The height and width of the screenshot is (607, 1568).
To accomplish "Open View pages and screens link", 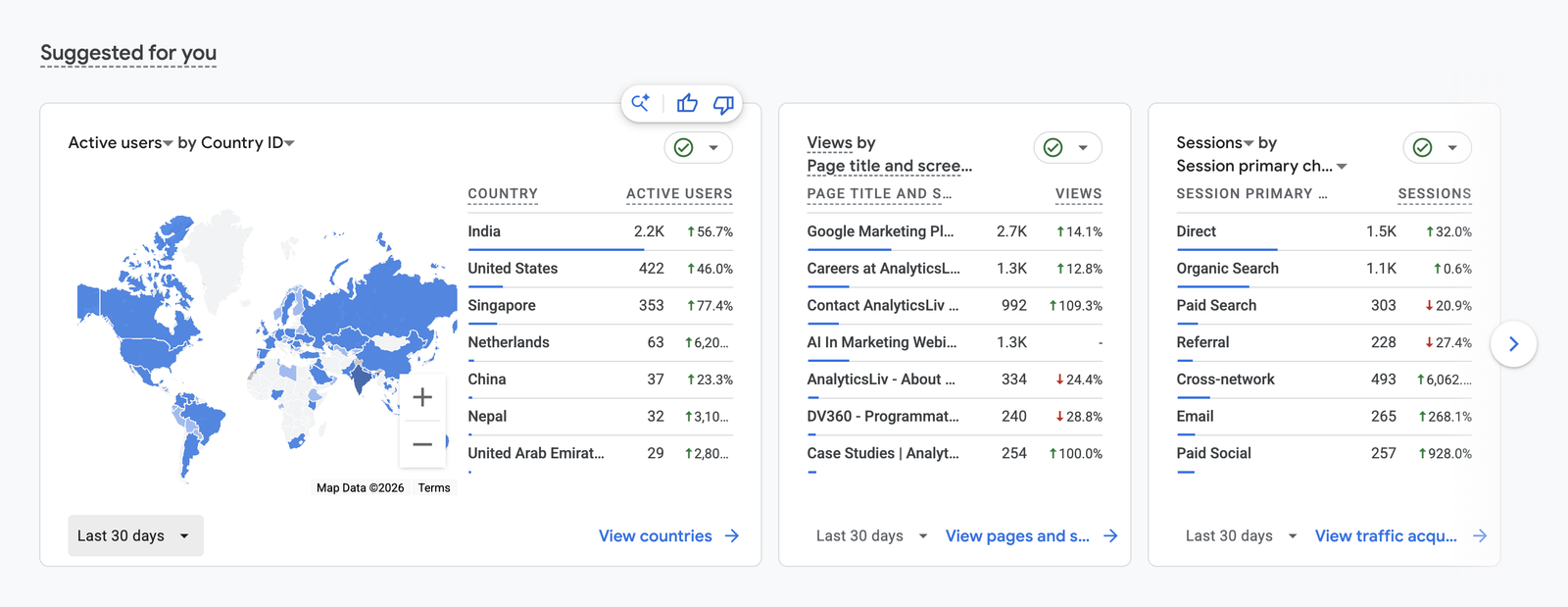I will click(1017, 535).
